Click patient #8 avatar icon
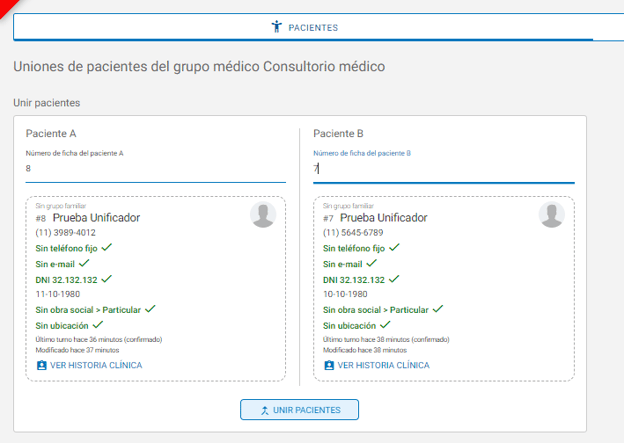Viewport: 624px width, 443px height. (x=263, y=215)
